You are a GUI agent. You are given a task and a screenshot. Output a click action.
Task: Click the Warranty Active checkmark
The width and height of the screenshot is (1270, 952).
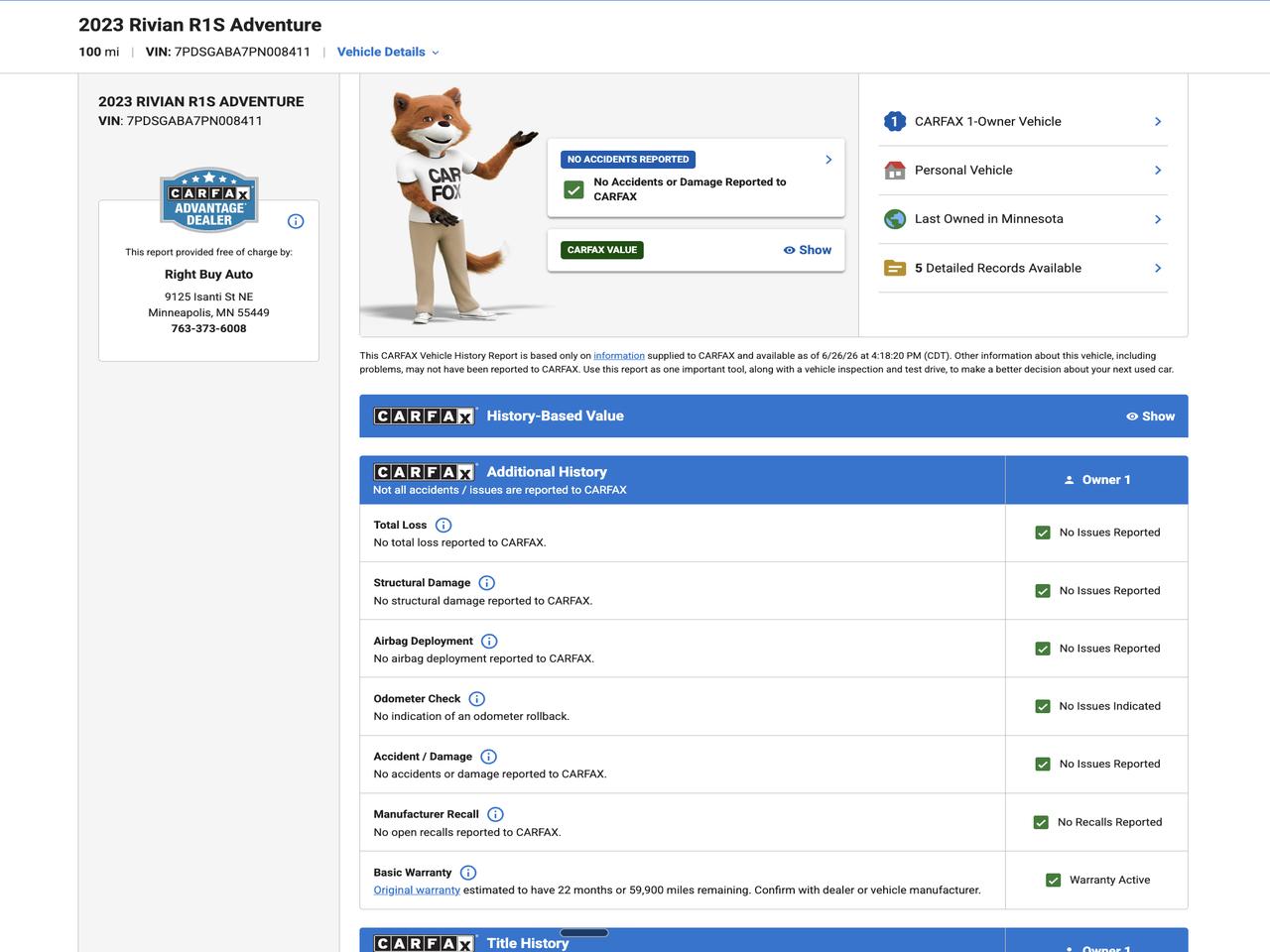[x=1054, y=880]
